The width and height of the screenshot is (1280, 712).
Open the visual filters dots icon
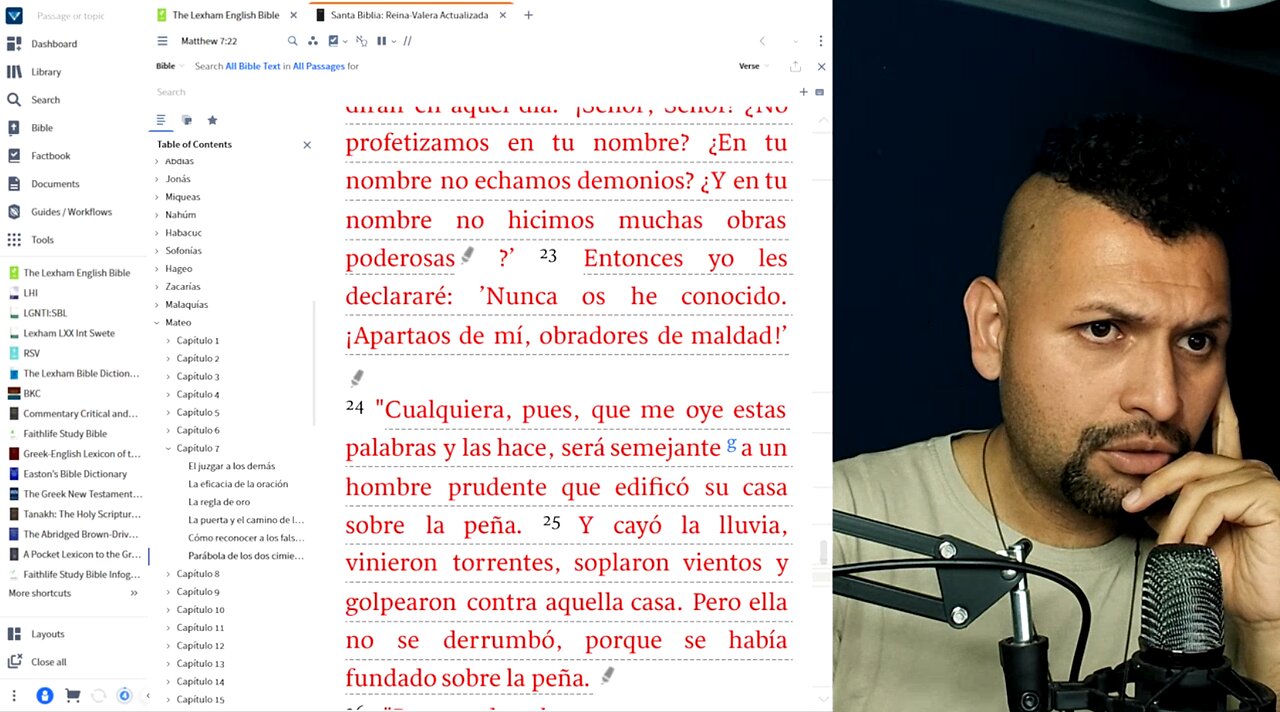click(x=313, y=41)
